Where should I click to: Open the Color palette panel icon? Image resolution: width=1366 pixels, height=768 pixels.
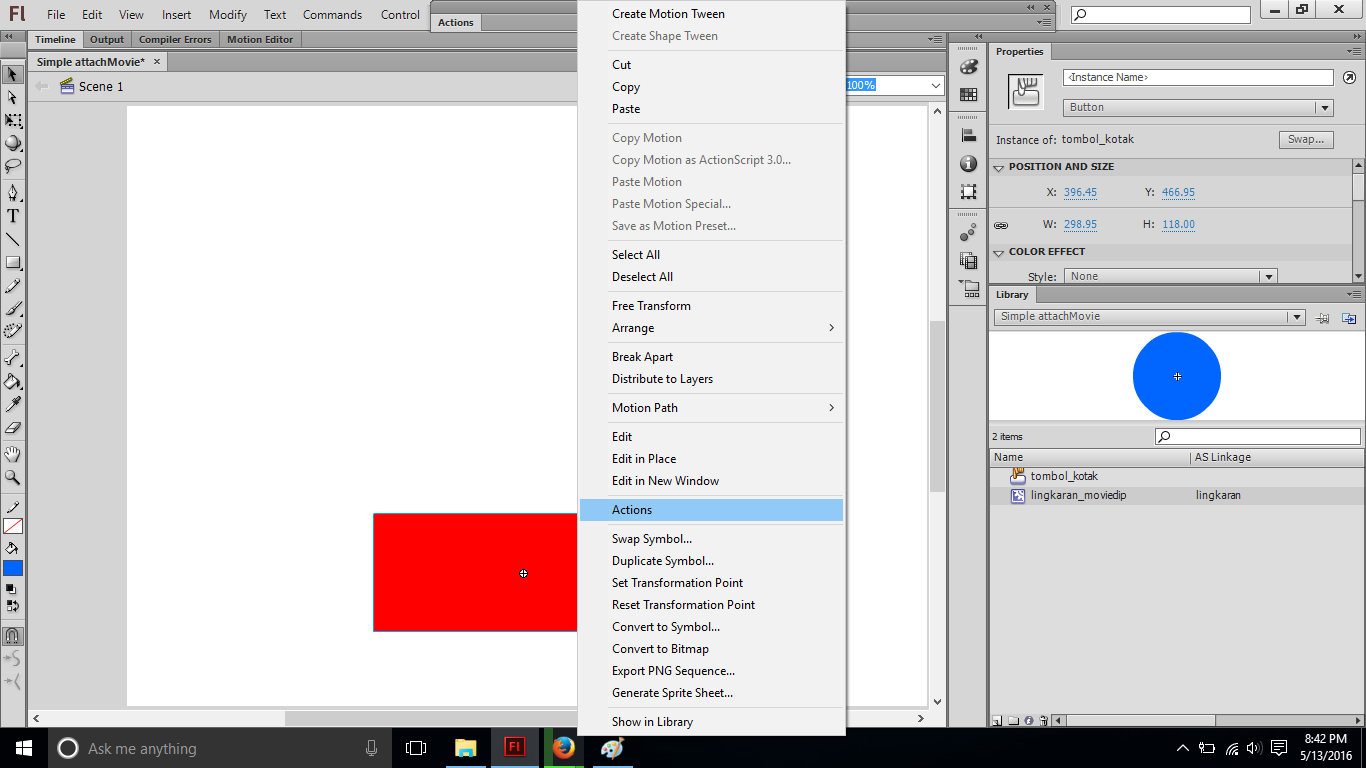pos(968,67)
